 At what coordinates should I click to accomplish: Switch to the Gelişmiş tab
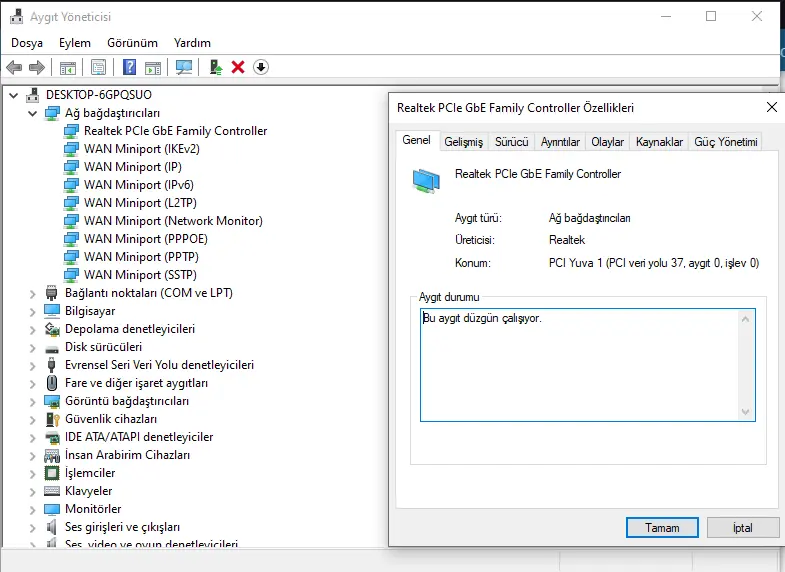(x=464, y=142)
